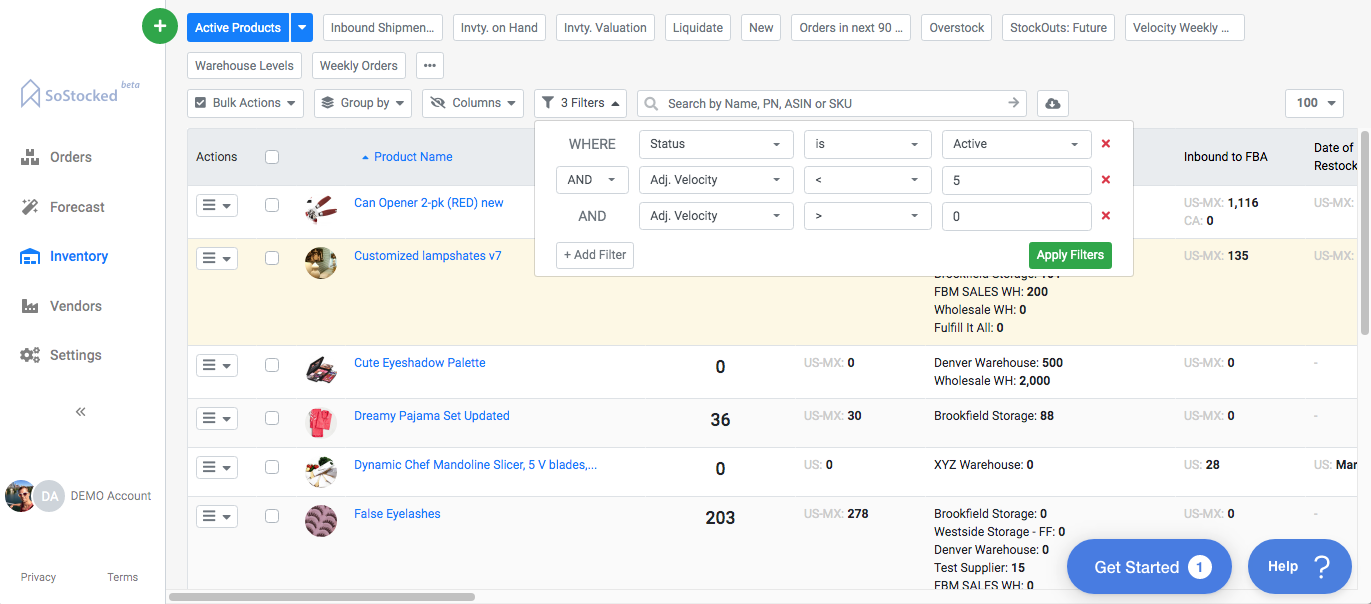Switch to Weekly Orders view
This screenshot has height=604, width=1371.
(x=359, y=66)
